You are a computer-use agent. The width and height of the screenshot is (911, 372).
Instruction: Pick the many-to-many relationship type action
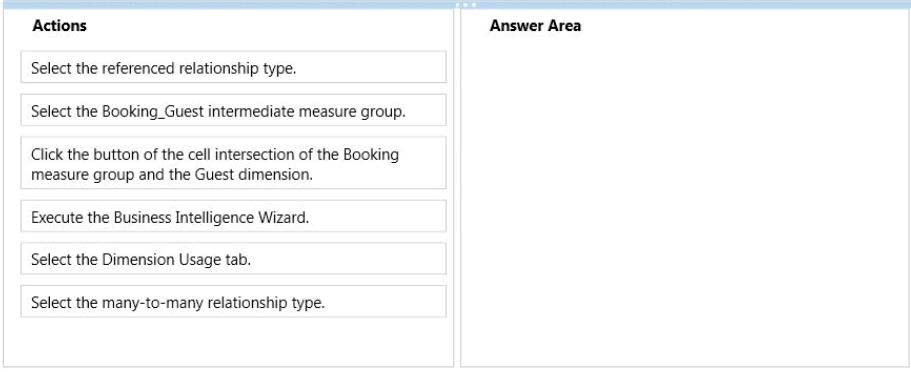coord(233,302)
